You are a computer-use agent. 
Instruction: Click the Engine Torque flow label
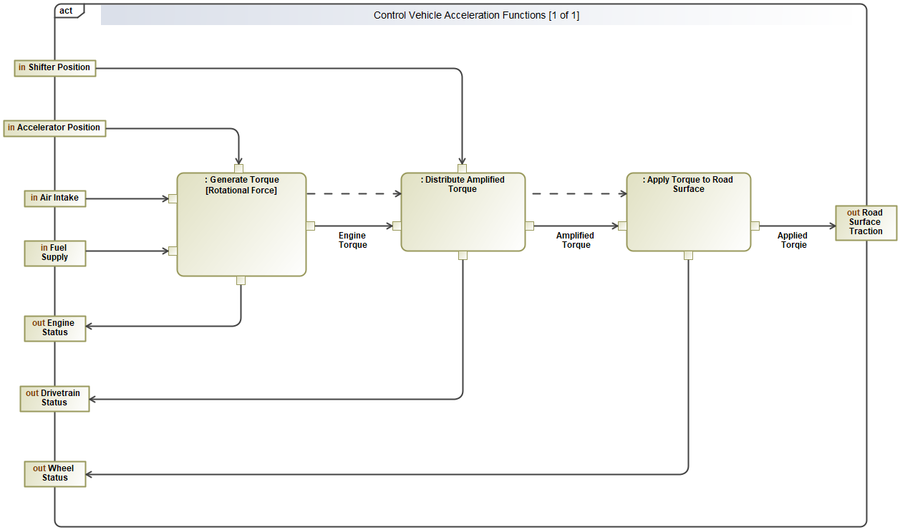coord(352,240)
